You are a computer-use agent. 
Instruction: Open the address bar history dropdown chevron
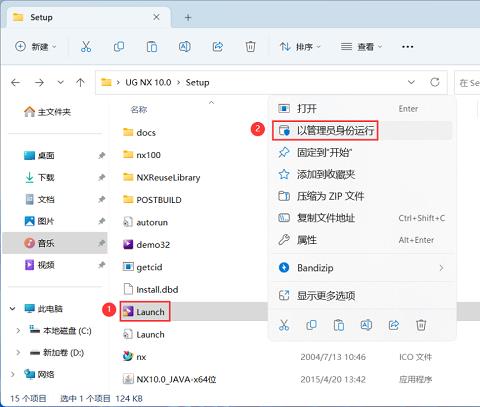click(x=411, y=82)
